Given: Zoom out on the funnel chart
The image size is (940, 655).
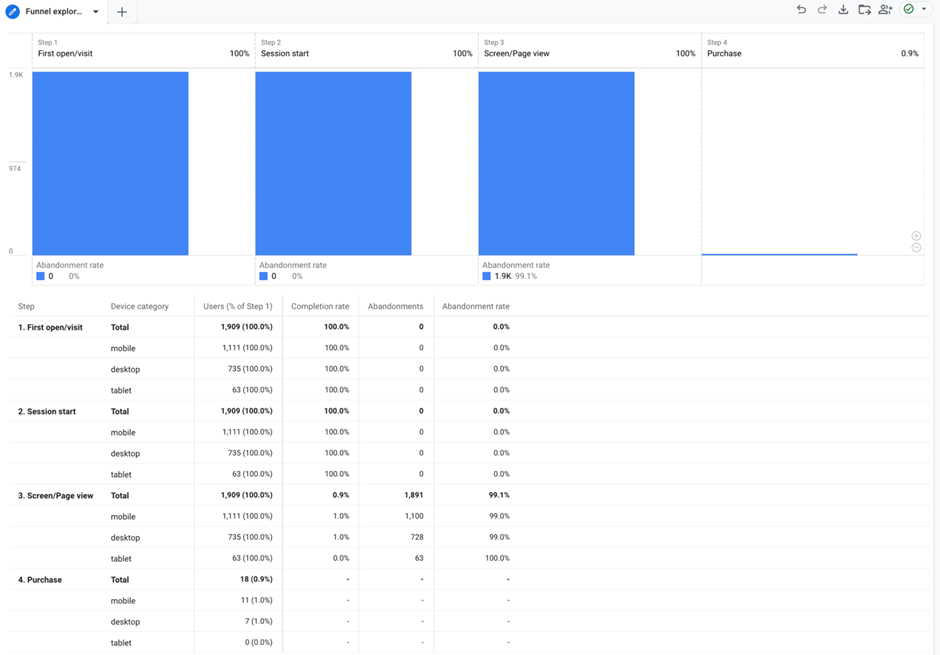Looking at the screenshot, I should click(916, 248).
